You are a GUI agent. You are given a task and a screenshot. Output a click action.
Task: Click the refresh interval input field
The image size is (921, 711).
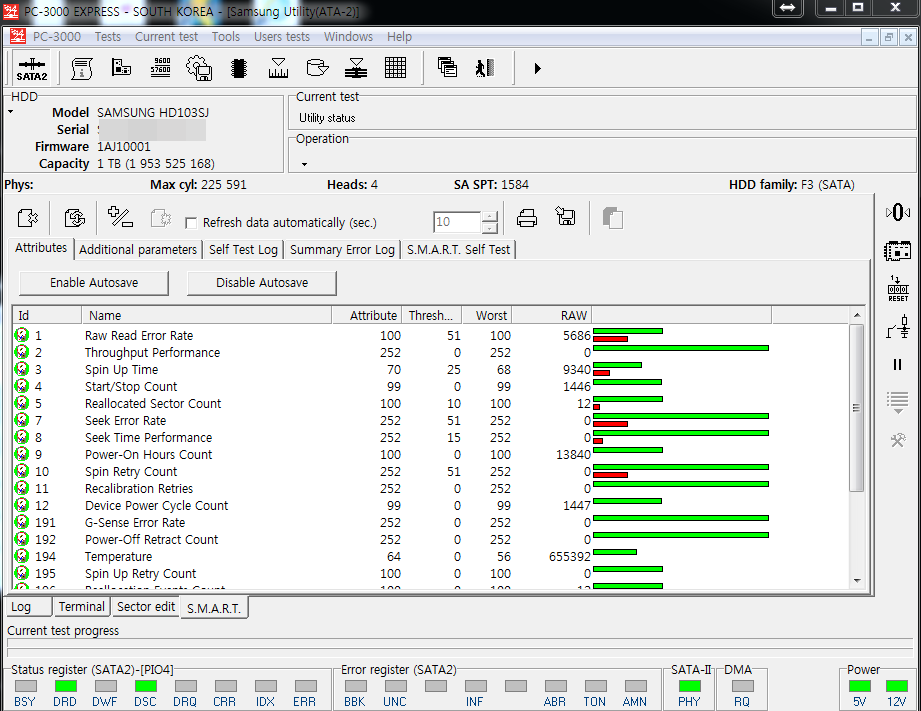[457, 222]
